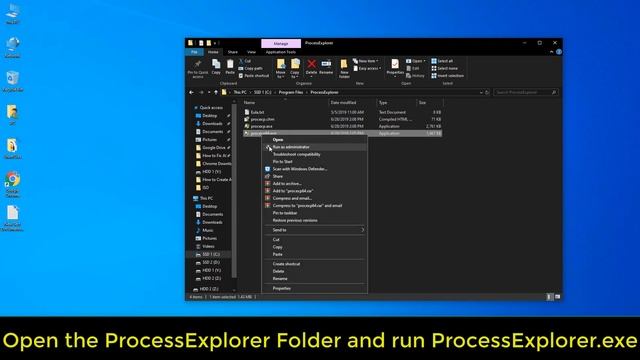This screenshot has width=640, height=360.
Task: Click Paste shortcut in the ribbon
Action: click(254, 76)
